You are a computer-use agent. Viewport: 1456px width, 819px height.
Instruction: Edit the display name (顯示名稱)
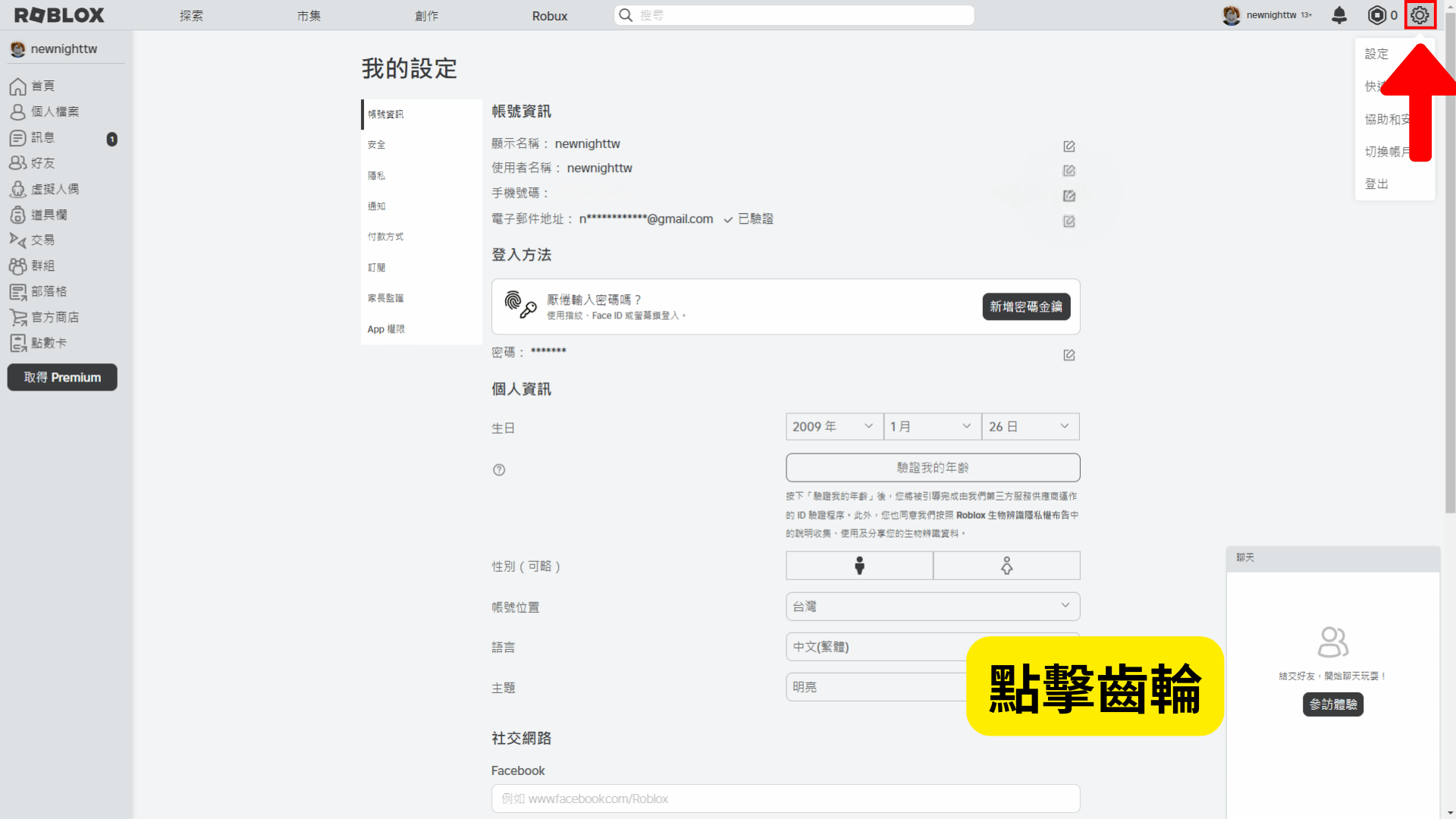(x=1069, y=146)
